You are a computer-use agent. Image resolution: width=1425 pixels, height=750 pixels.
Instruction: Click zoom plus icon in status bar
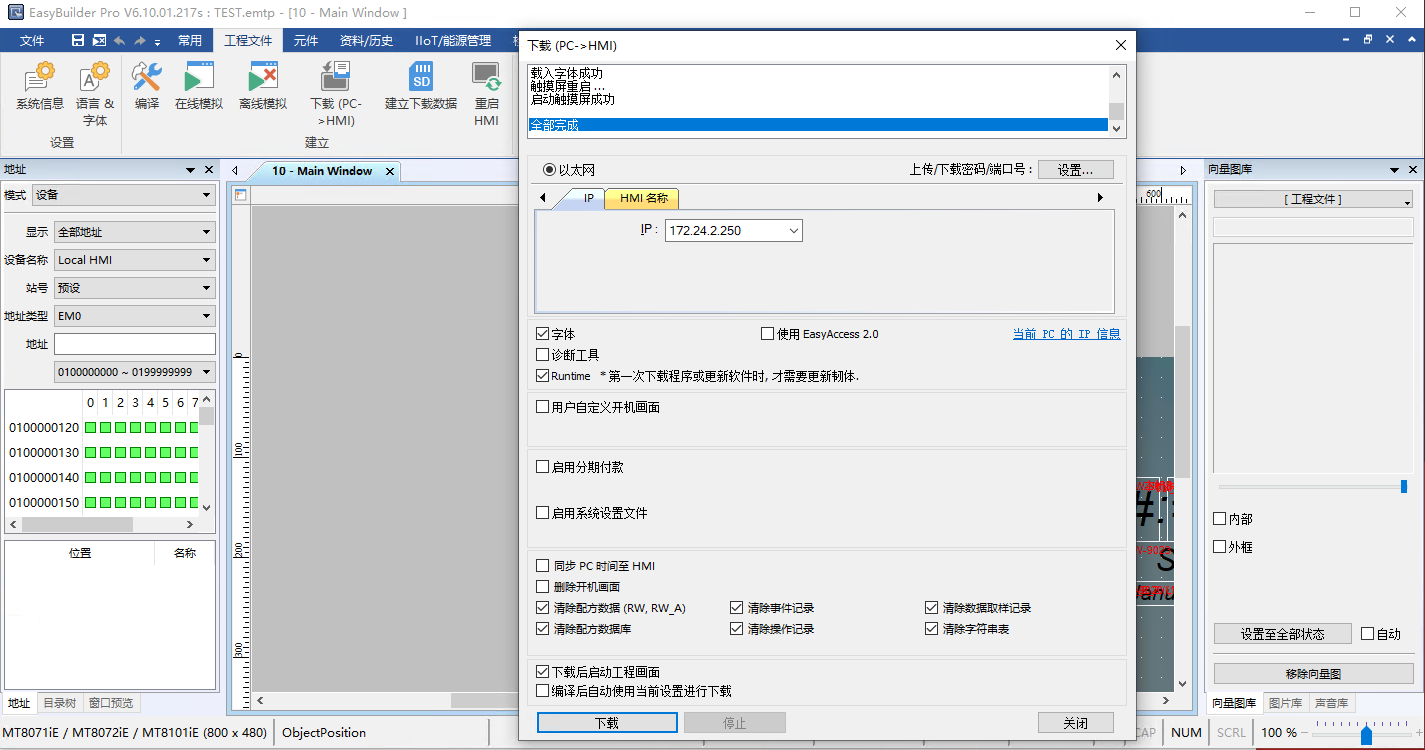(x=1417, y=733)
